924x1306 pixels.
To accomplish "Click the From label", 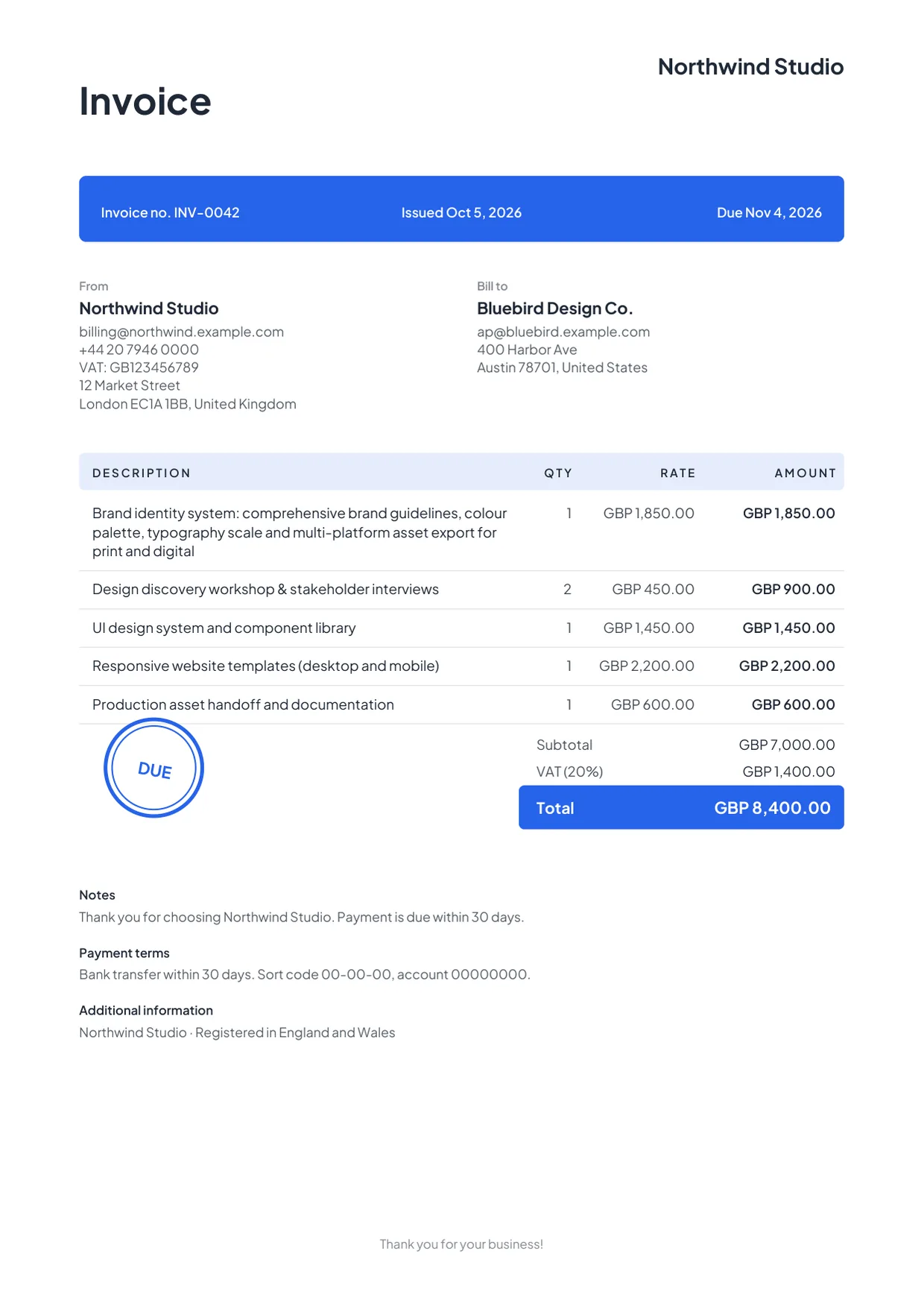I will 94,286.
